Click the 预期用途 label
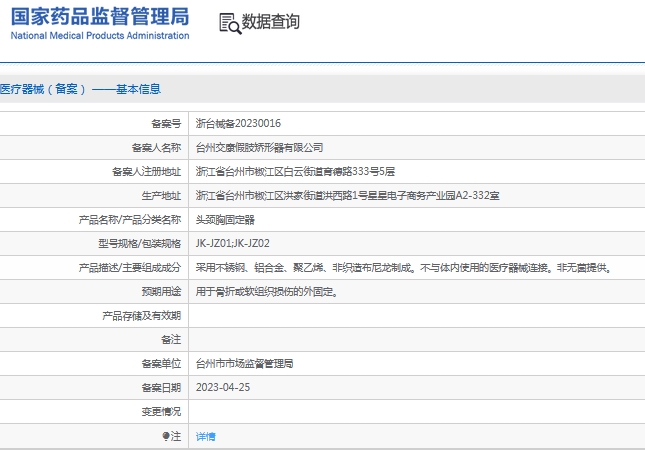645x456 pixels. click(161, 292)
